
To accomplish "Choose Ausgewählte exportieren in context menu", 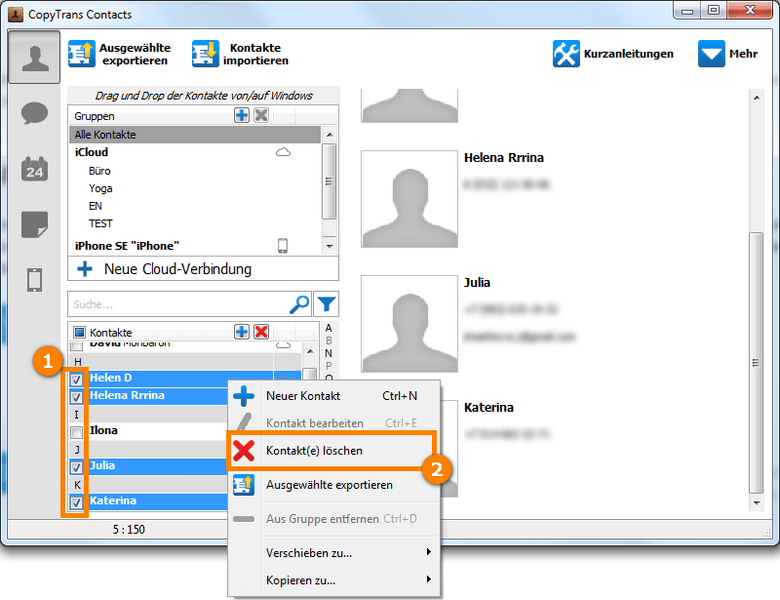I will click(x=334, y=485).
